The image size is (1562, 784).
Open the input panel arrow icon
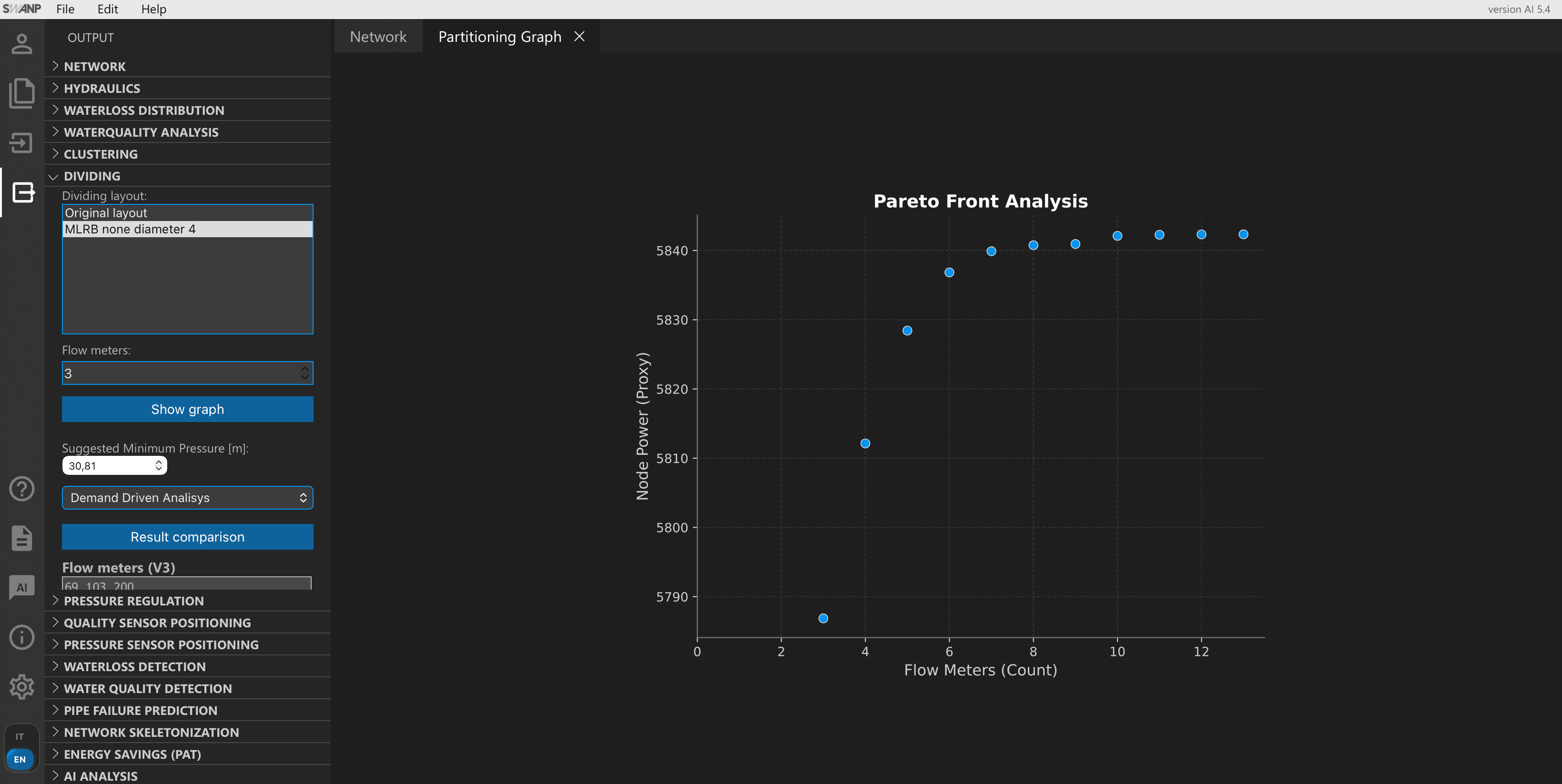tap(22, 143)
